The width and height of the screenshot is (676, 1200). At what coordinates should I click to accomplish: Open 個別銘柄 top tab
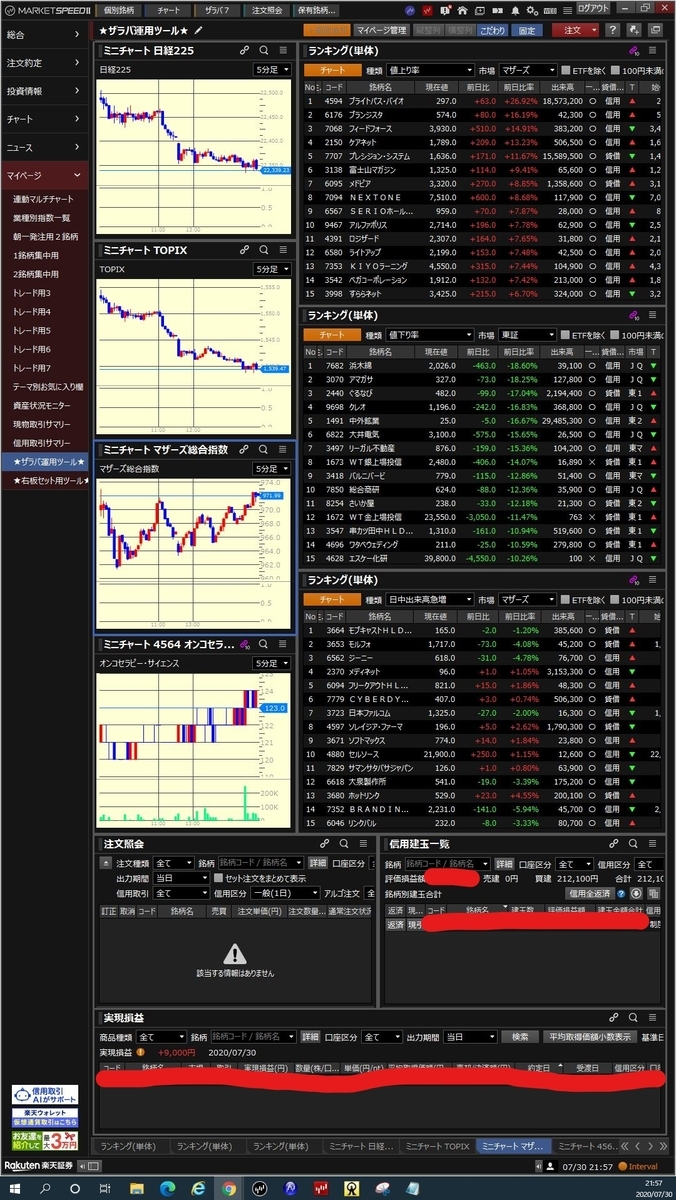(x=119, y=9)
